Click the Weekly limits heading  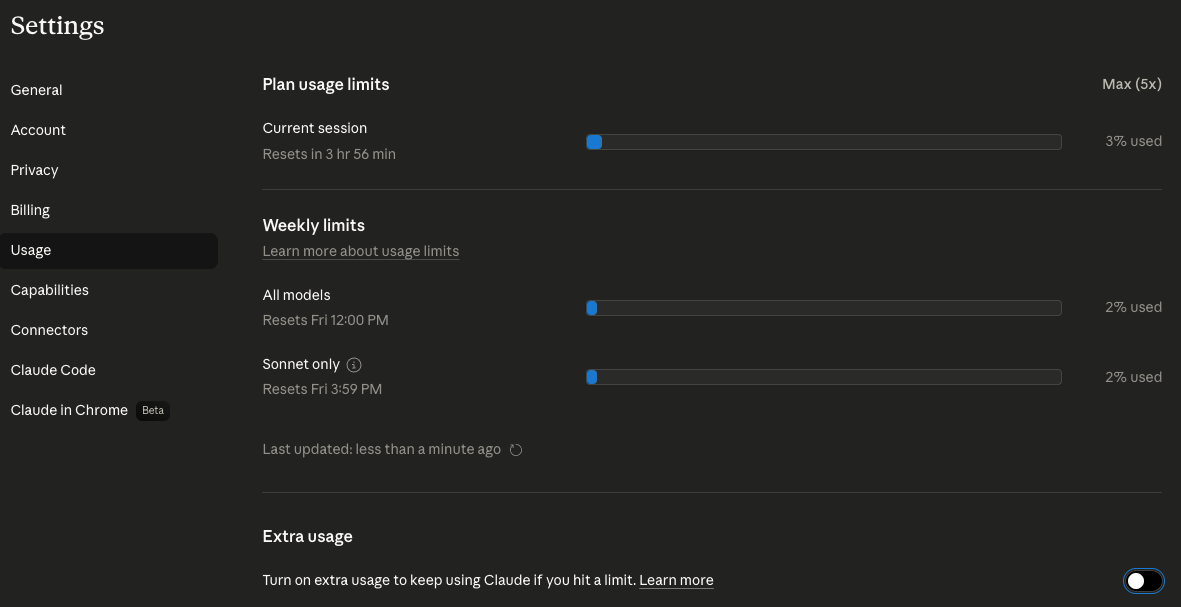(313, 225)
